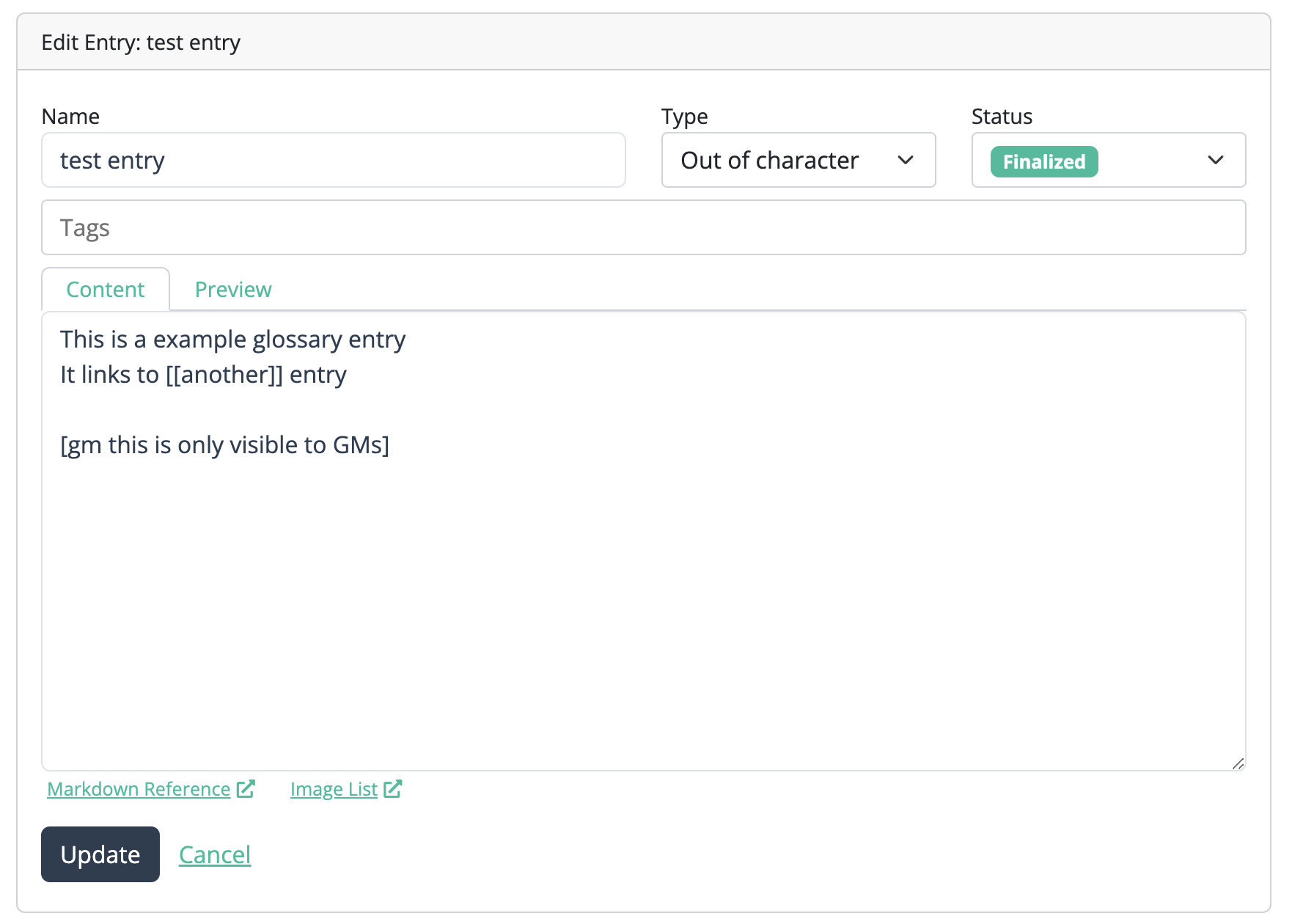Click the external link icon beside Image List
1292x924 pixels.
pos(393,789)
